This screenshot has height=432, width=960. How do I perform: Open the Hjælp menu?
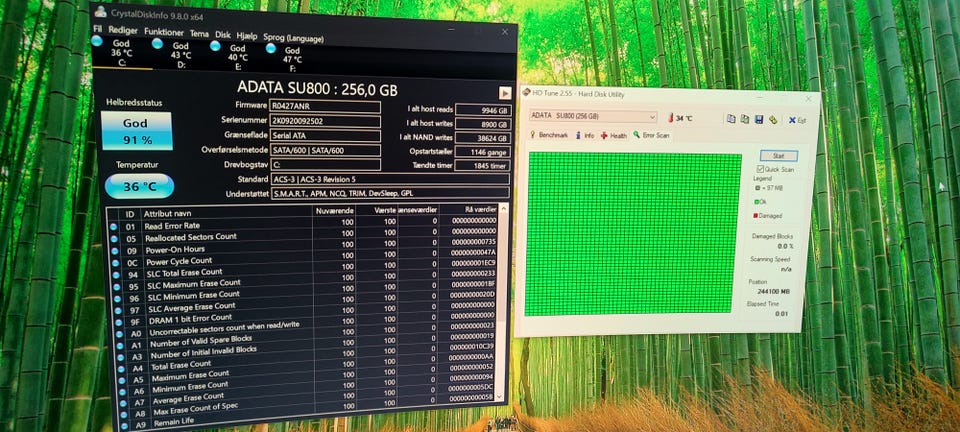tap(247, 36)
